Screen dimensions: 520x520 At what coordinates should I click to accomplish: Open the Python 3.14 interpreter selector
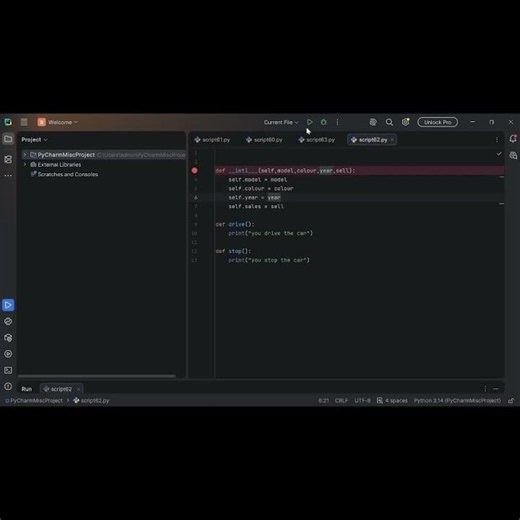pos(457,401)
